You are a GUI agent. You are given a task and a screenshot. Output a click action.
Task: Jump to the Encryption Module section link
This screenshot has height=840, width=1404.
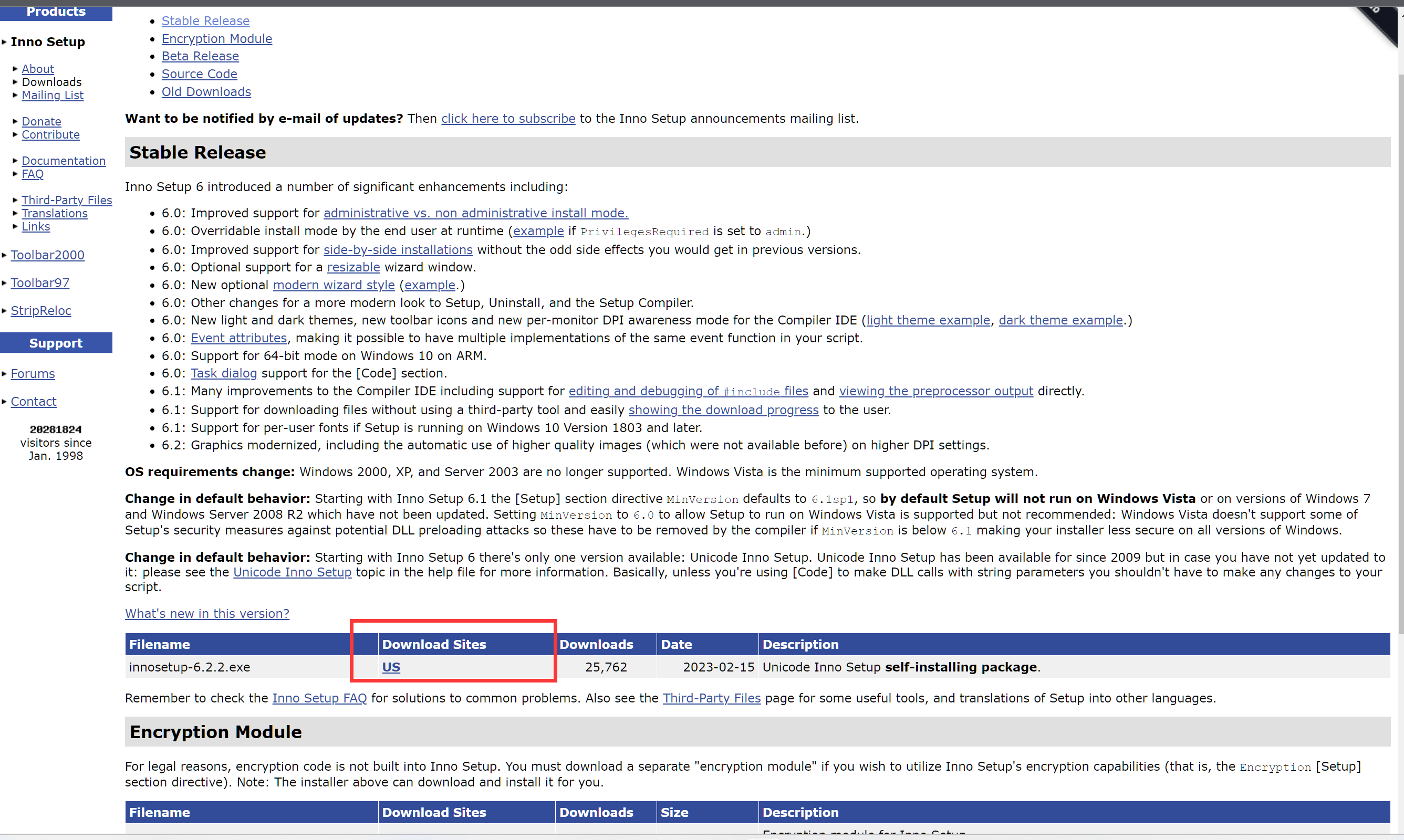217,38
